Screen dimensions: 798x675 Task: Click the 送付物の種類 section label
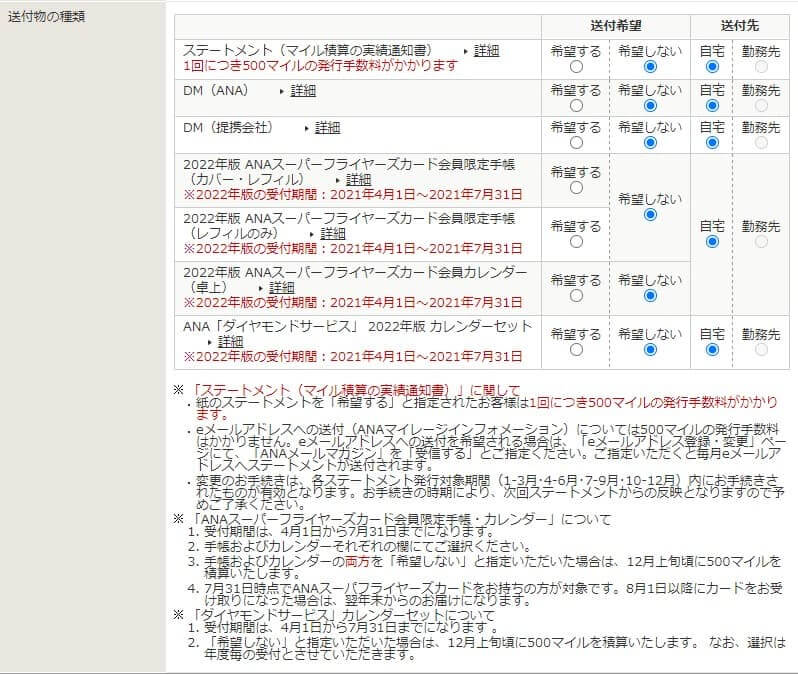pyautogui.click(x=46, y=16)
